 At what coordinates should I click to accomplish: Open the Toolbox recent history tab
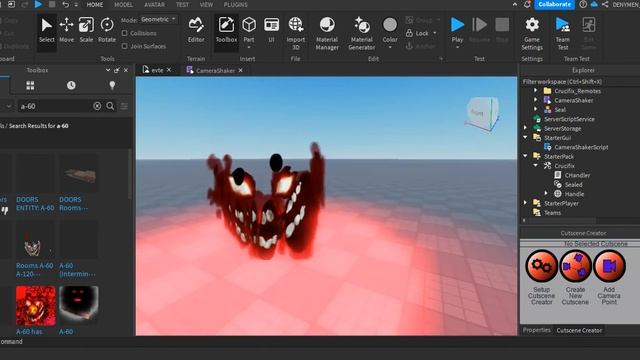(x=71, y=85)
